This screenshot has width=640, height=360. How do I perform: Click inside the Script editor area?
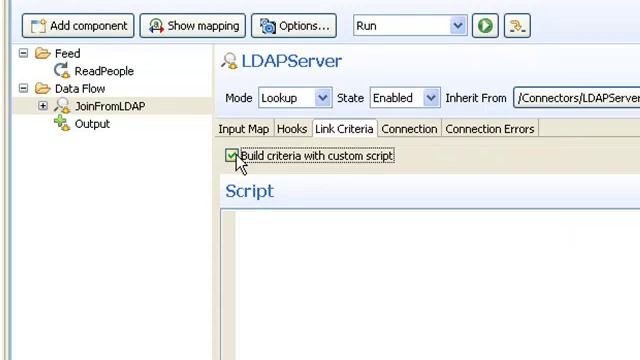438,285
